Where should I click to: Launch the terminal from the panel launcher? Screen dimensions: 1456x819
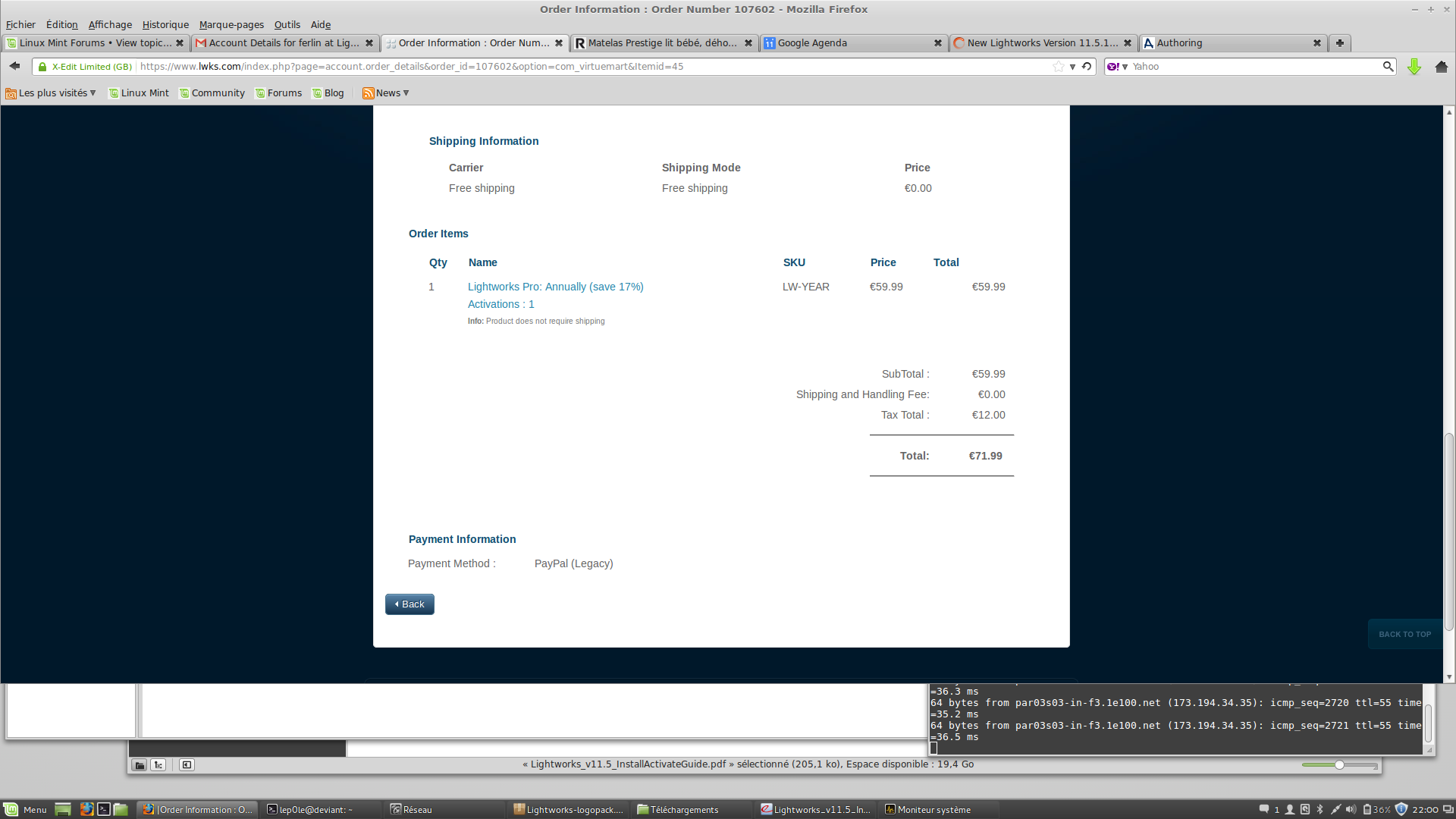coord(104,809)
